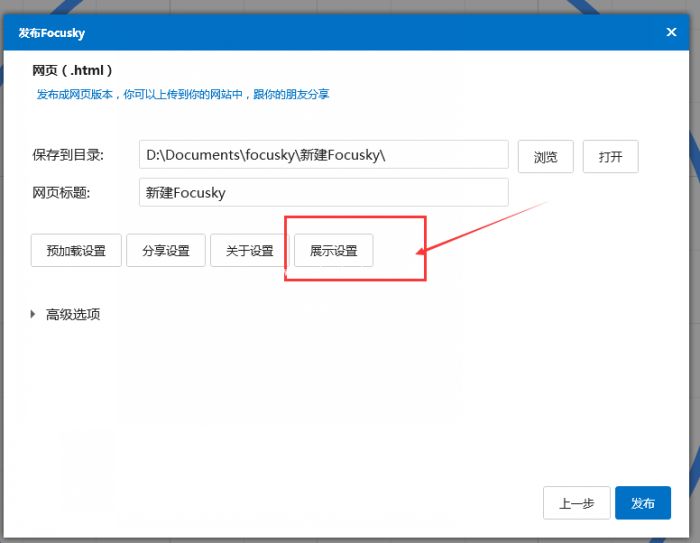The width and height of the screenshot is (700, 543).
Task: Edit the 保存到目录 path field
Action: pyautogui.click(x=324, y=155)
